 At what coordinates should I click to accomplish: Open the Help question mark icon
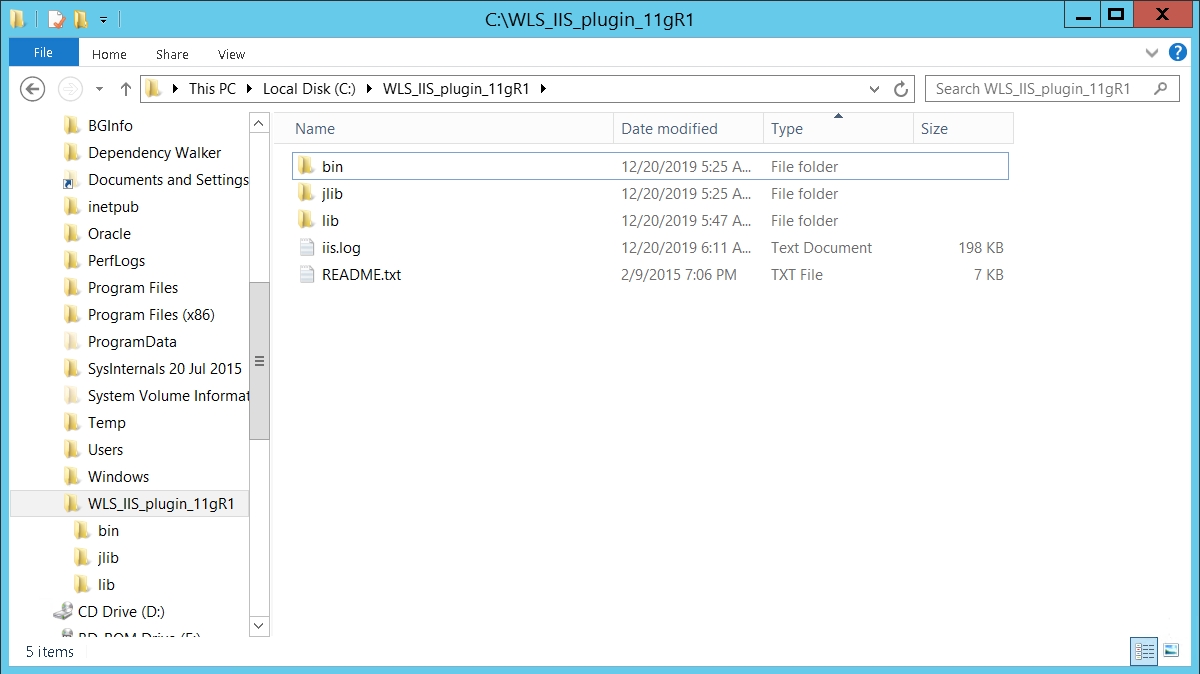tap(1178, 51)
